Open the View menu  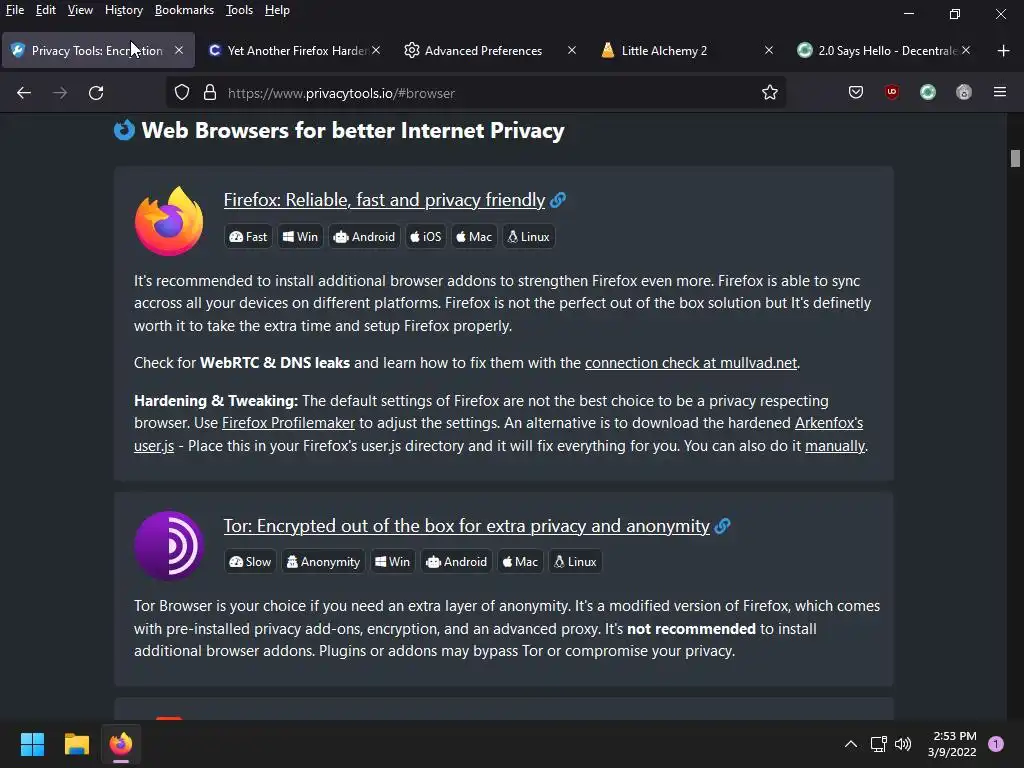(x=80, y=10)
